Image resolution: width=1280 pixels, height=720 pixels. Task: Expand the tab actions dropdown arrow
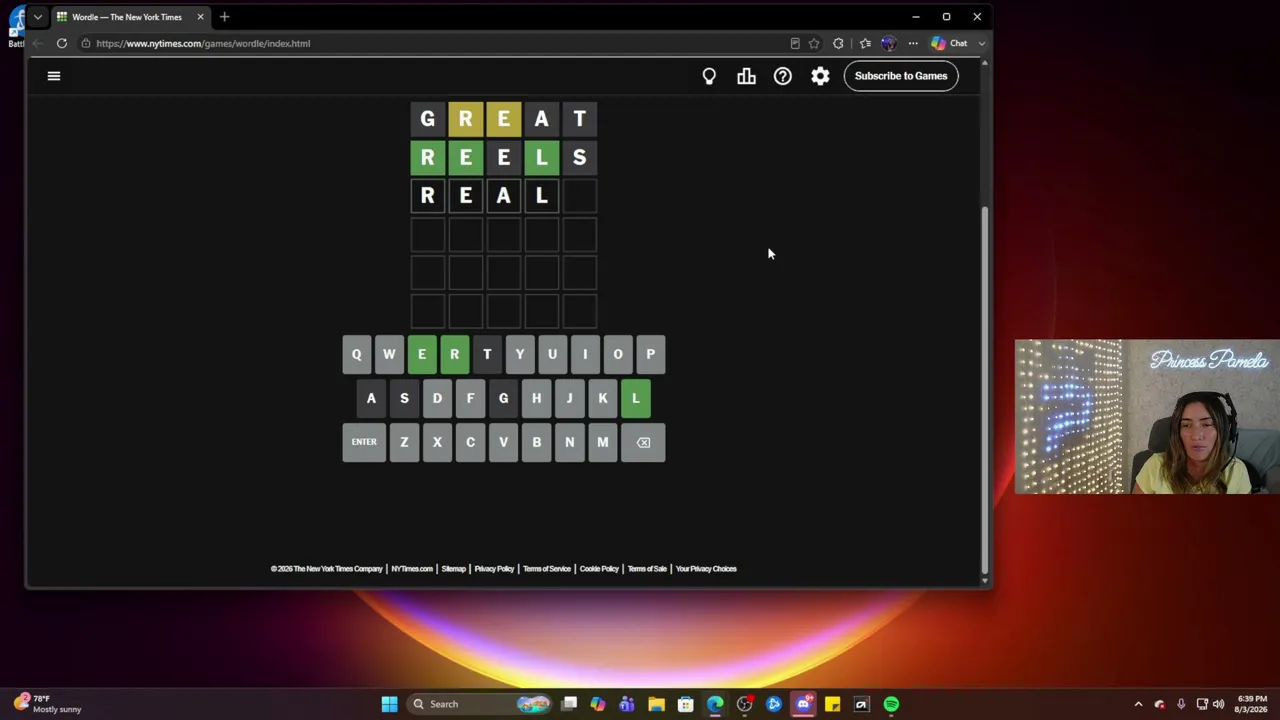(x=37, y=17)
